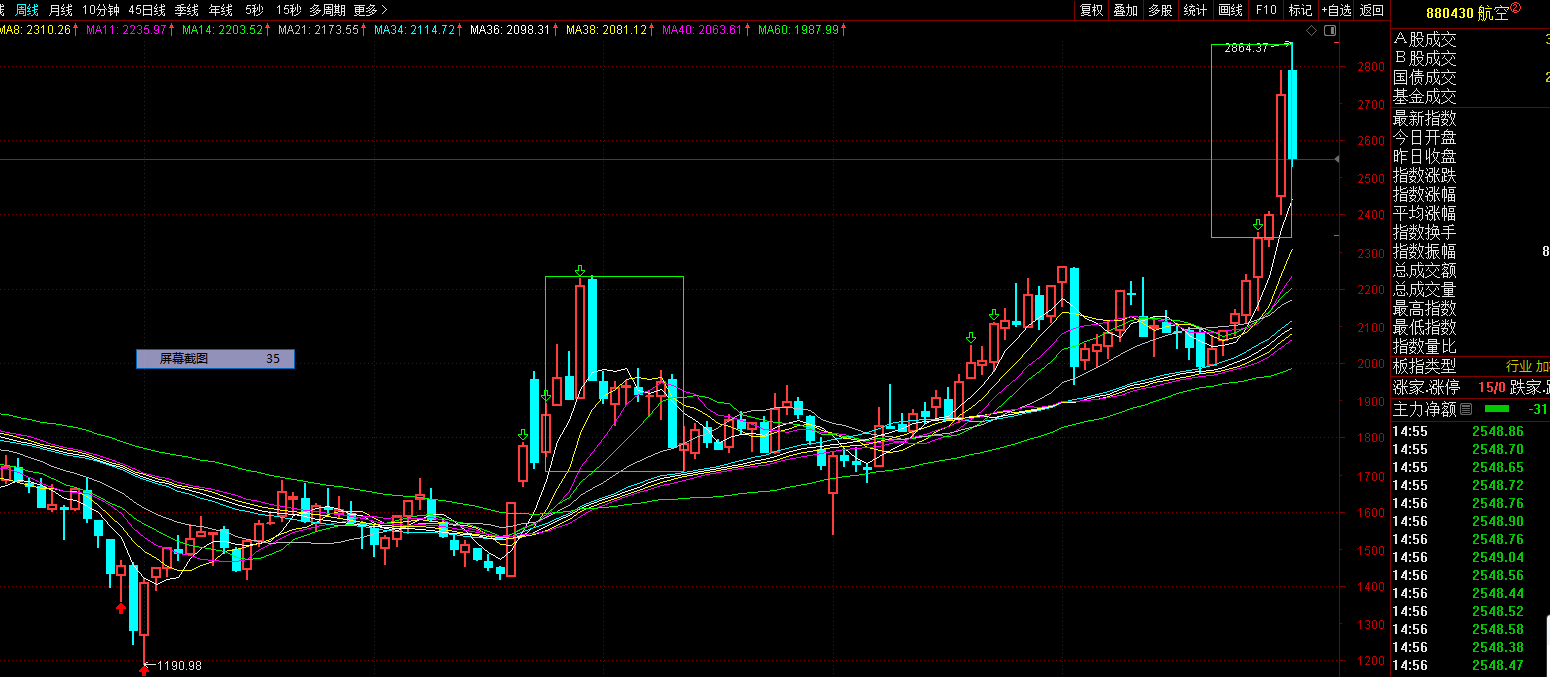
Task: Click the 2548.47 tick row
Action: point(1470,665)
